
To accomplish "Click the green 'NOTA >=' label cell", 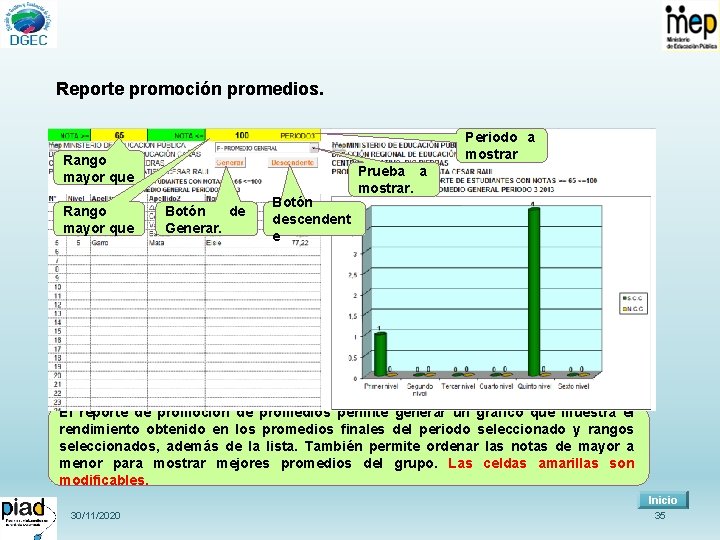I will click(x=70, y=135).
